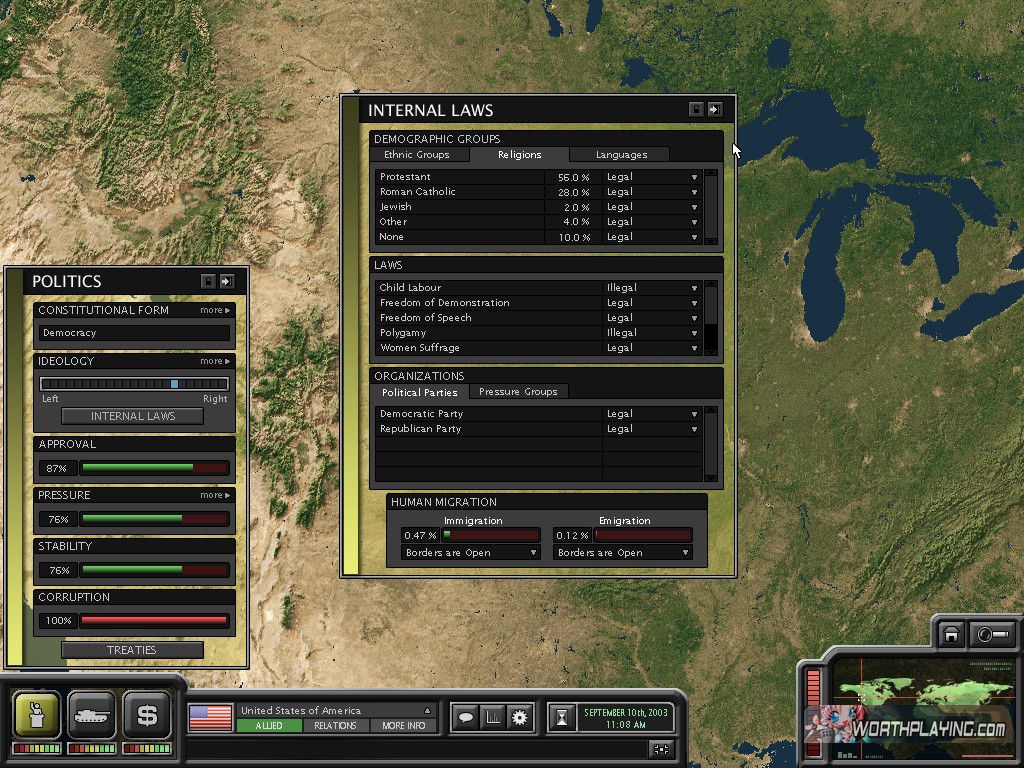Open the bar chart statistics icon
The image size is (1024, 768).
pyautogui.click(x=492, y=717)
